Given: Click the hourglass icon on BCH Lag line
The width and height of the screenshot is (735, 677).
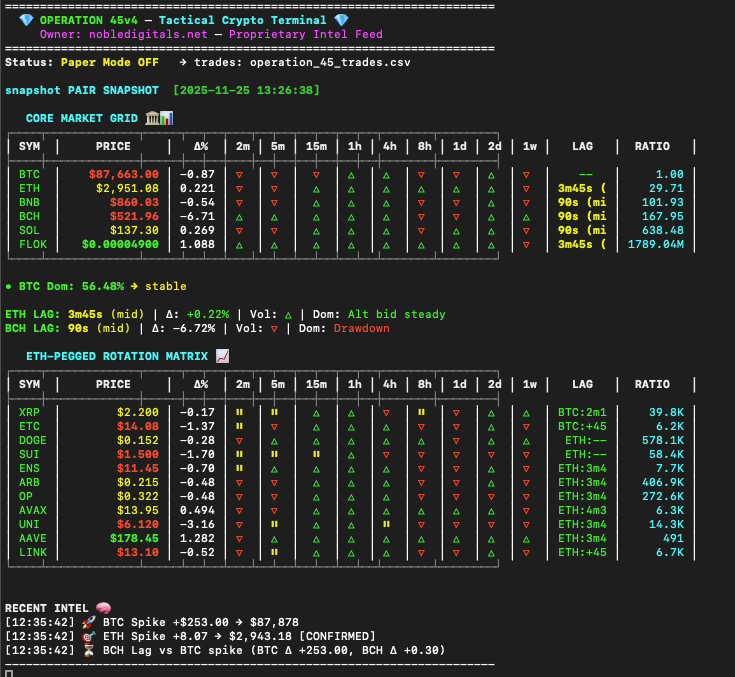Looking at the screenshot, I should [87, 650].
